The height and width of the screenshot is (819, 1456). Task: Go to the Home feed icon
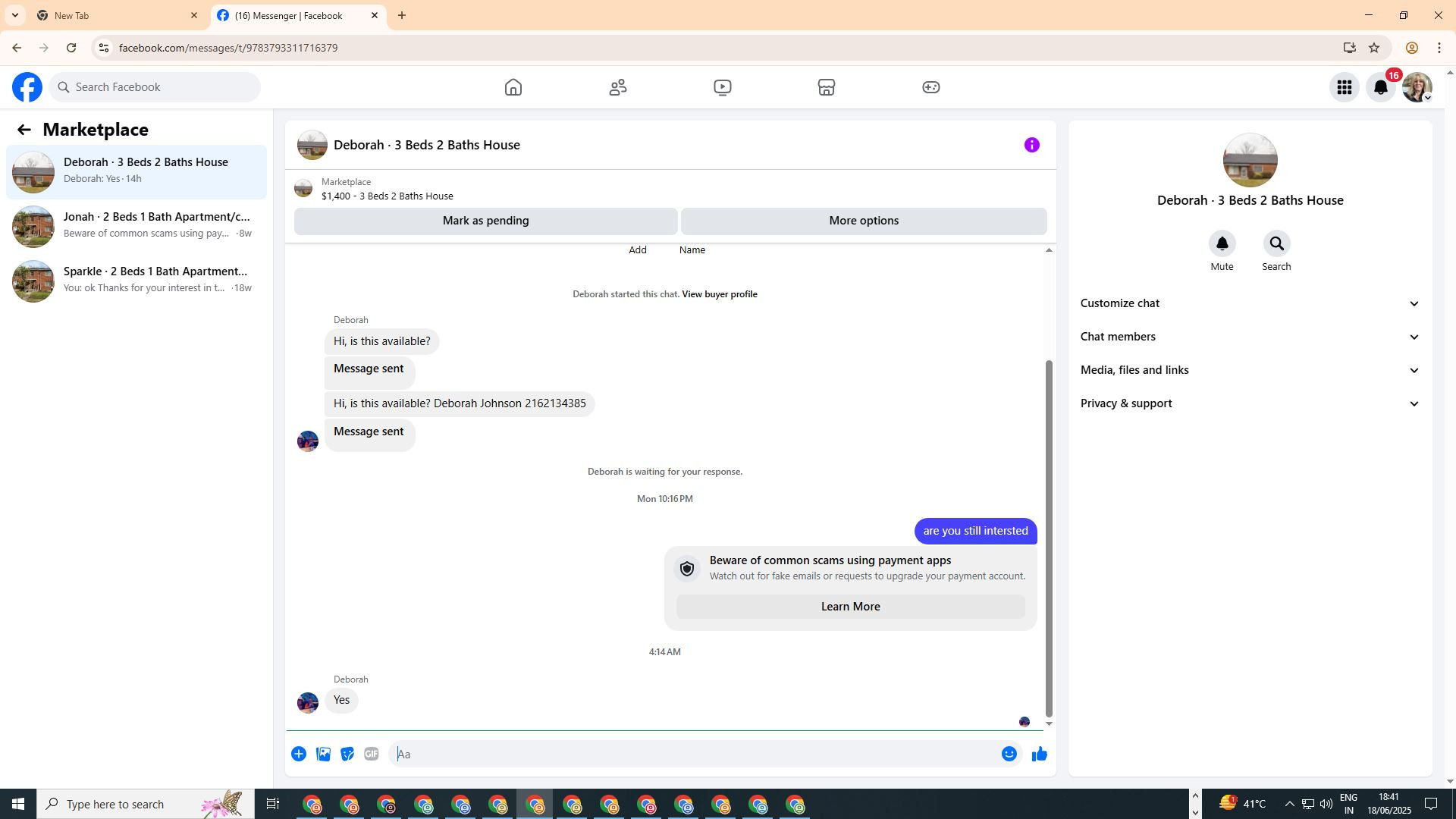click(513, 87)
